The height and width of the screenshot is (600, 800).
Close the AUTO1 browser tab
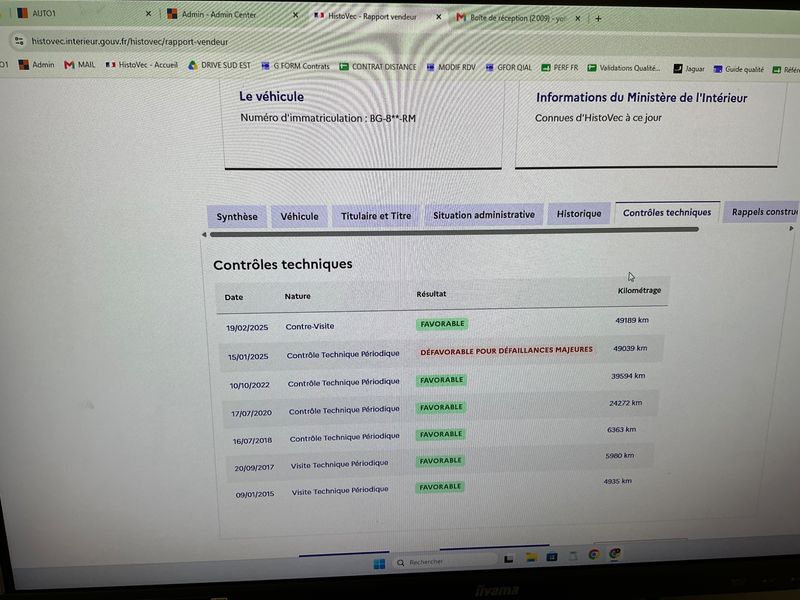(148, 14)
